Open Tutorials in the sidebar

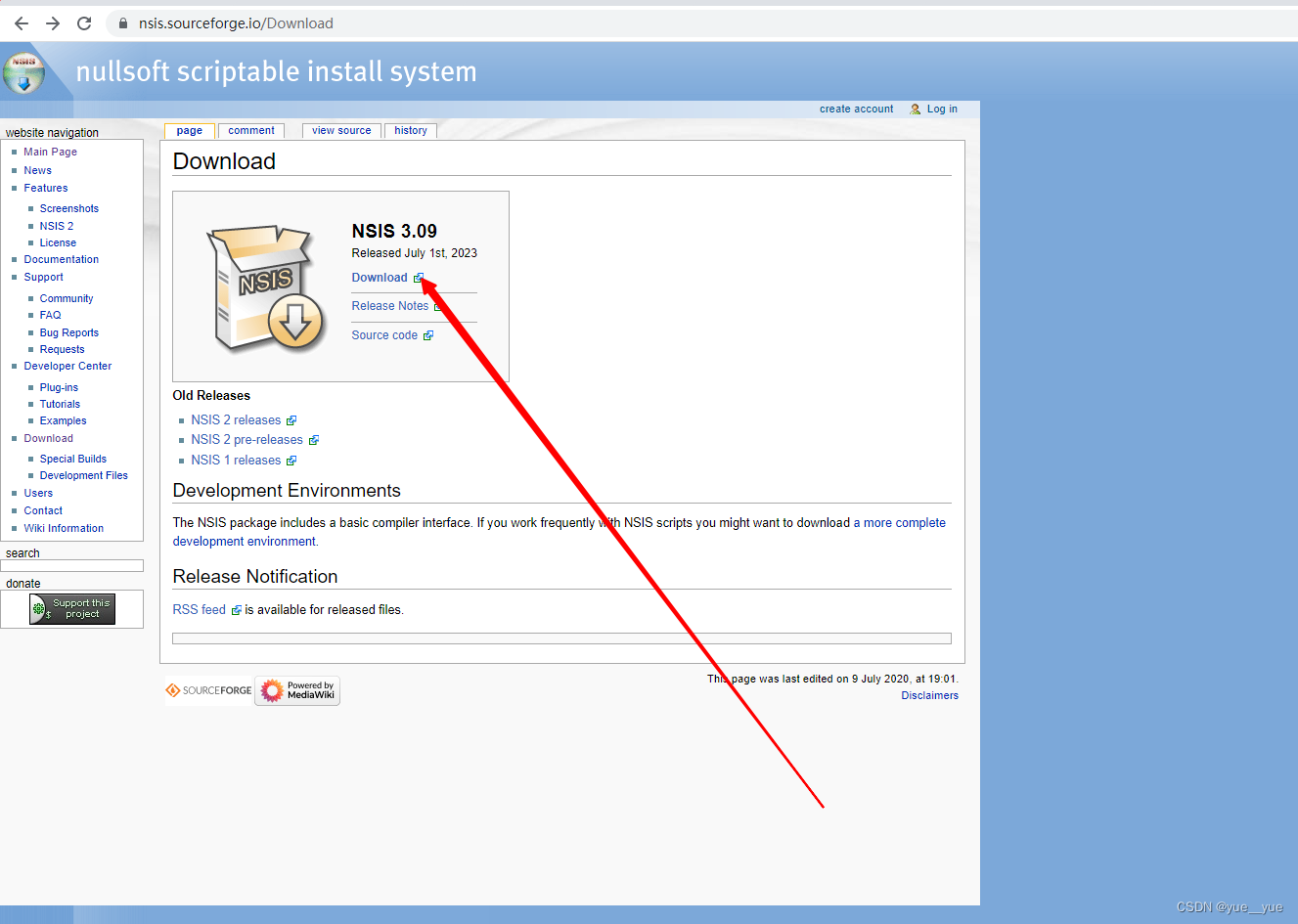tap(61, 405)
